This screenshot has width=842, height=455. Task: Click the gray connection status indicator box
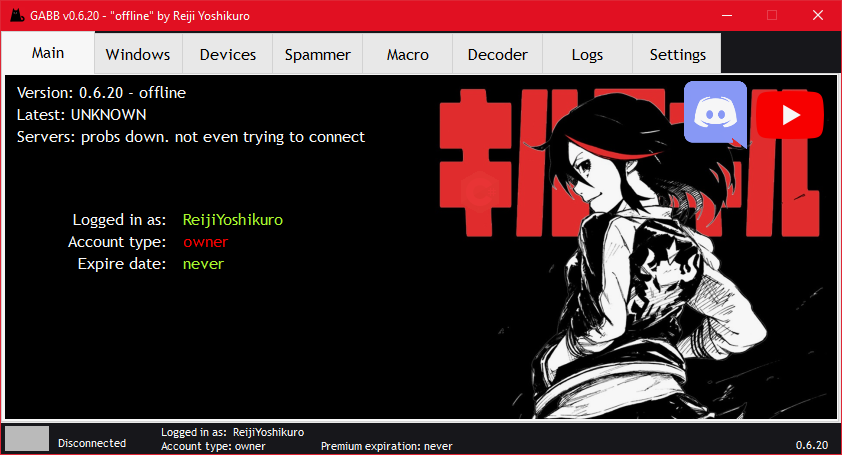tap(27, 438)
